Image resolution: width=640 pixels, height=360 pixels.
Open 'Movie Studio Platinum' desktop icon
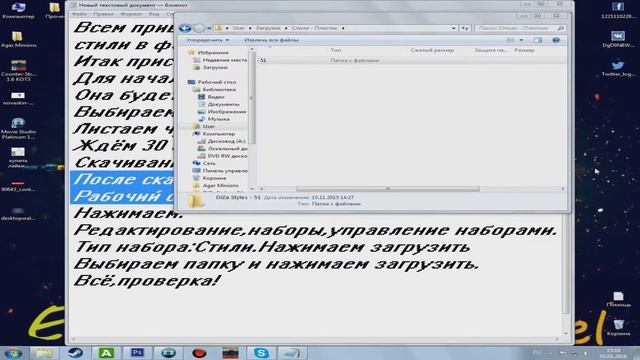(x=18, y=128)
